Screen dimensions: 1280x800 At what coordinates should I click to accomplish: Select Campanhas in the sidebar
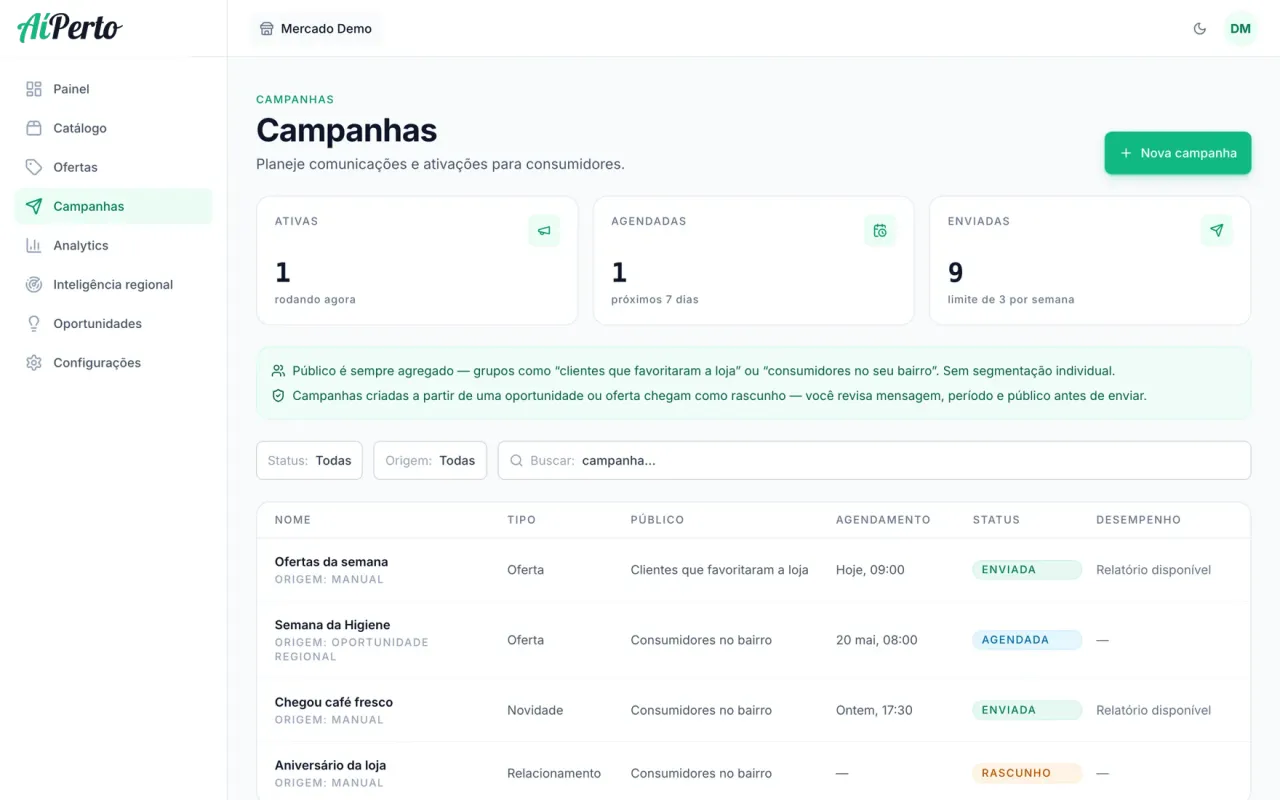(113, 206)
